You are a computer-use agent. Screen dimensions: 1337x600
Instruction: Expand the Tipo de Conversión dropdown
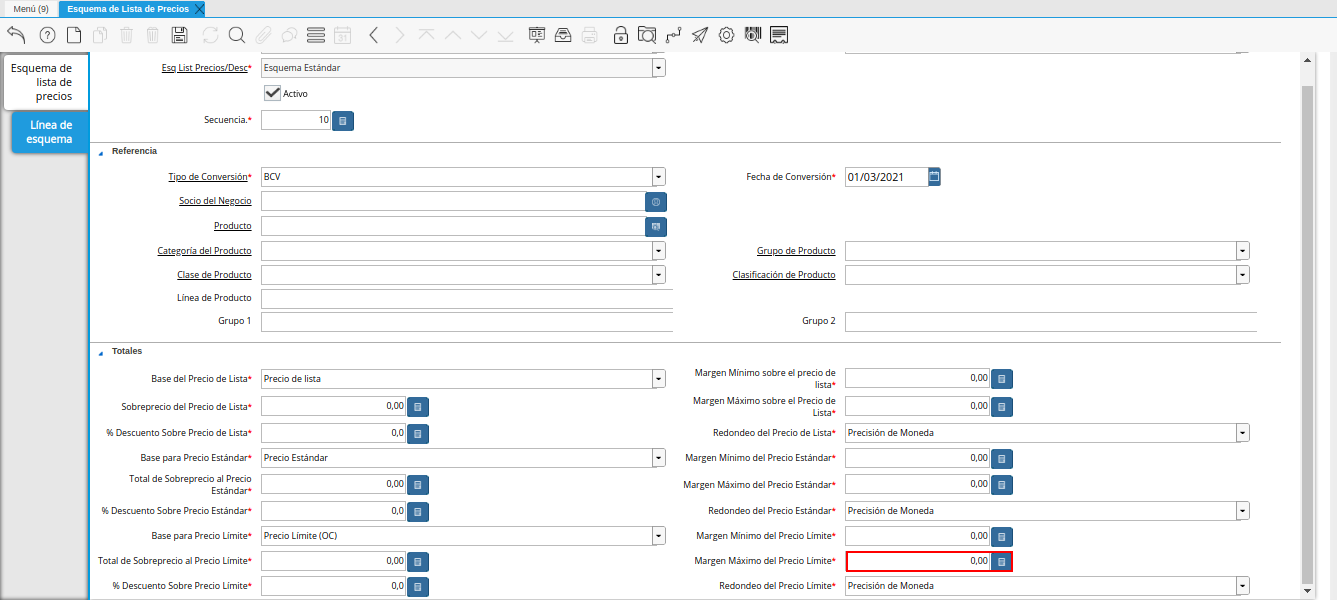pyautogui.click(x=658, y=177)
